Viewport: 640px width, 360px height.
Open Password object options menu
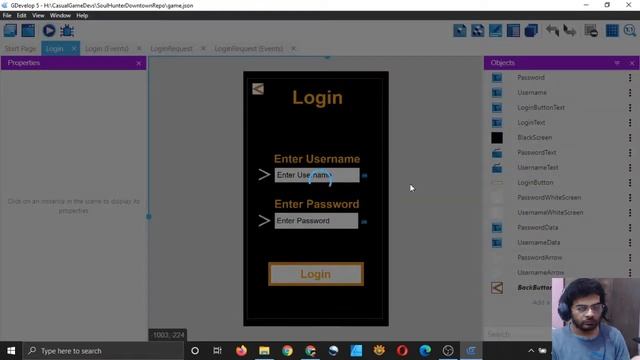pyautogui.click(x=630, y=78)
